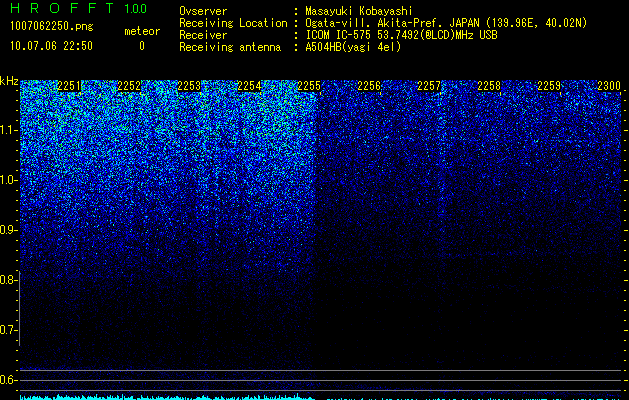Click the Receiving Location label
The width and height of the screenshot is (629, 400).
tap(233, 23)
